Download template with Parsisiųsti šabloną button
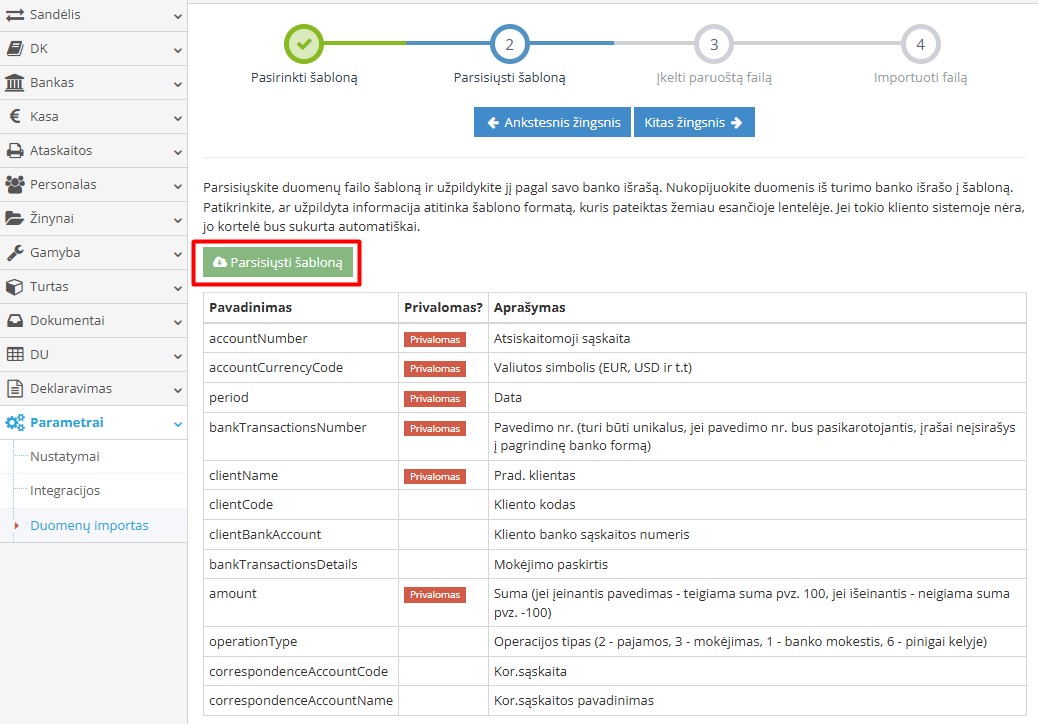 pos(277,263)
